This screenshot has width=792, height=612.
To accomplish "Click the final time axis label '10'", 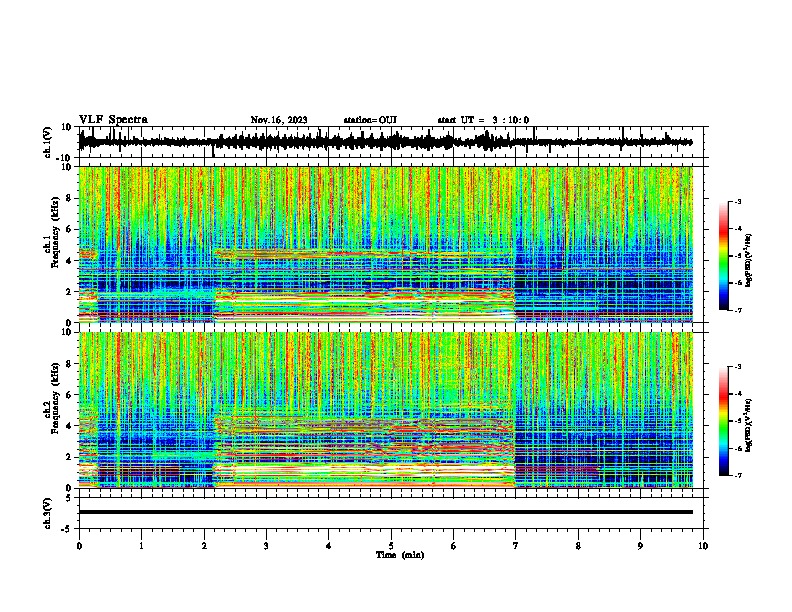I will (703, 546).
